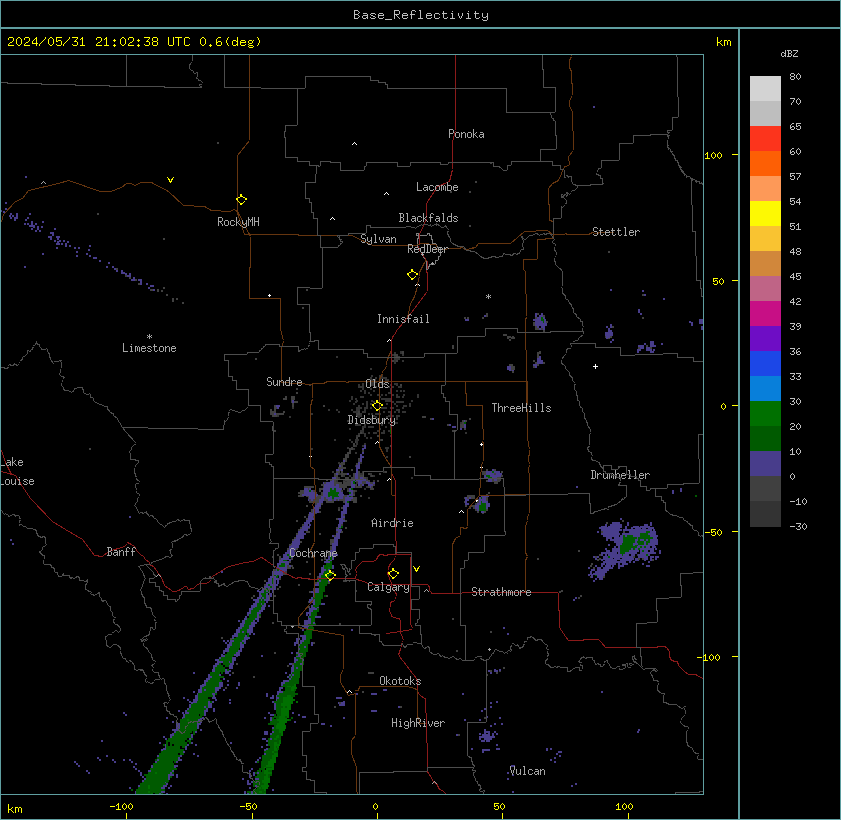Click the Banff label
The width and height of the screenshot is (841, 820).
point(121,552)
